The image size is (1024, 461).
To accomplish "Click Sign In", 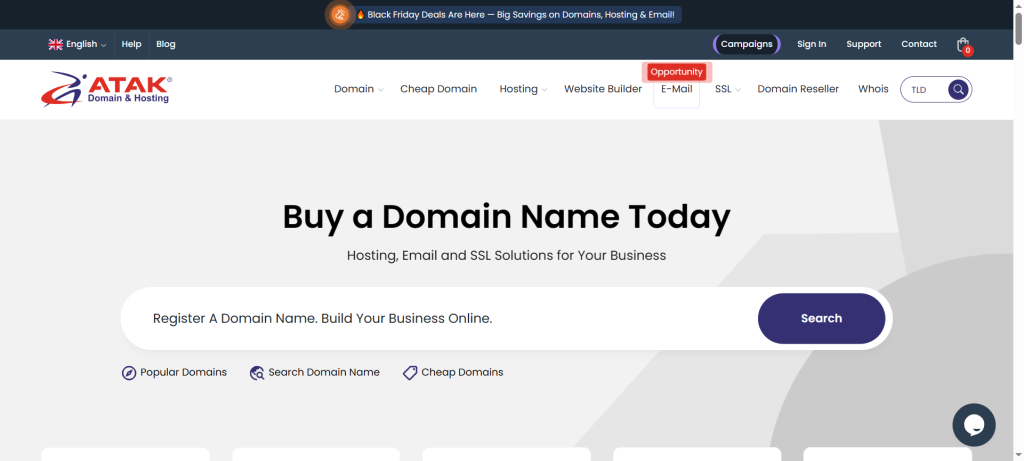I will pyautogui.click(x=812, y=44).
